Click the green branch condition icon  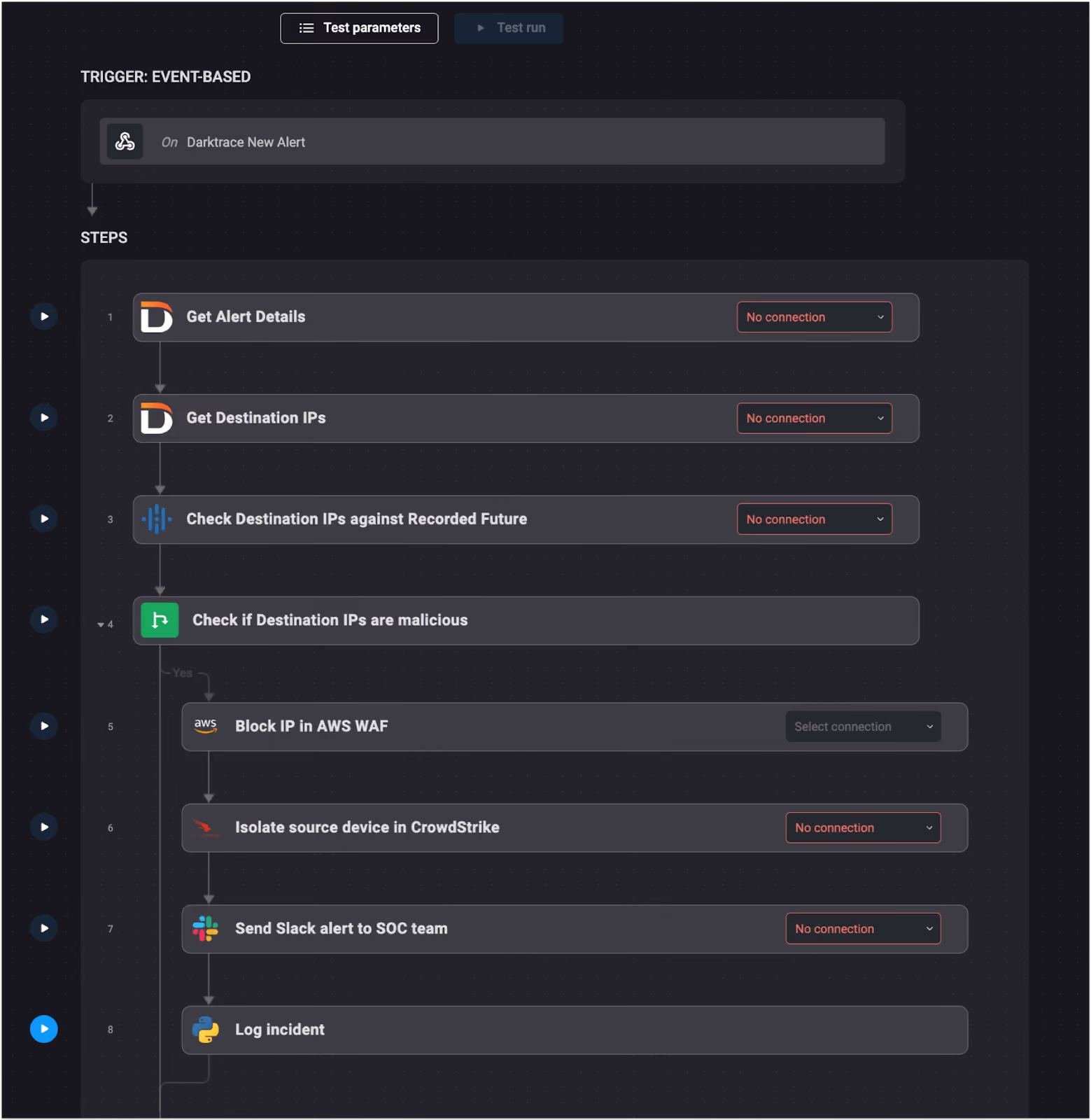[x=160, y=620]
